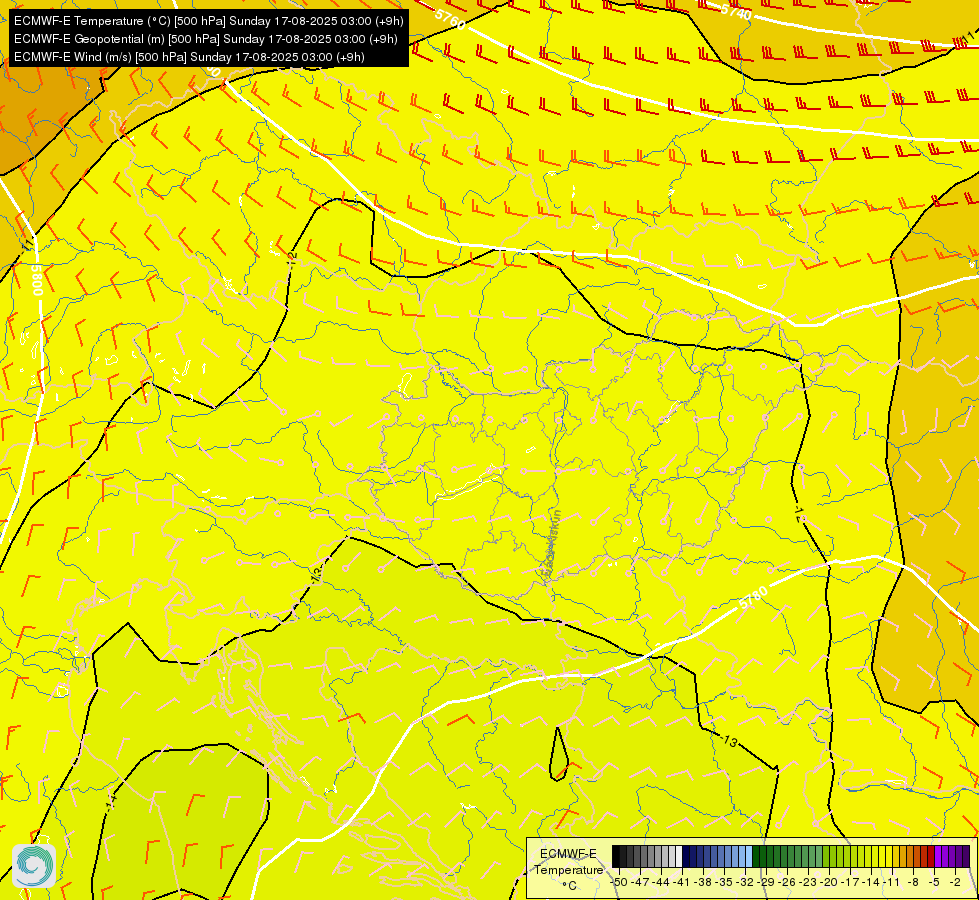
Task: Select the ECMWF-E Wind (m/s) title line
Action: pos(189,57)
